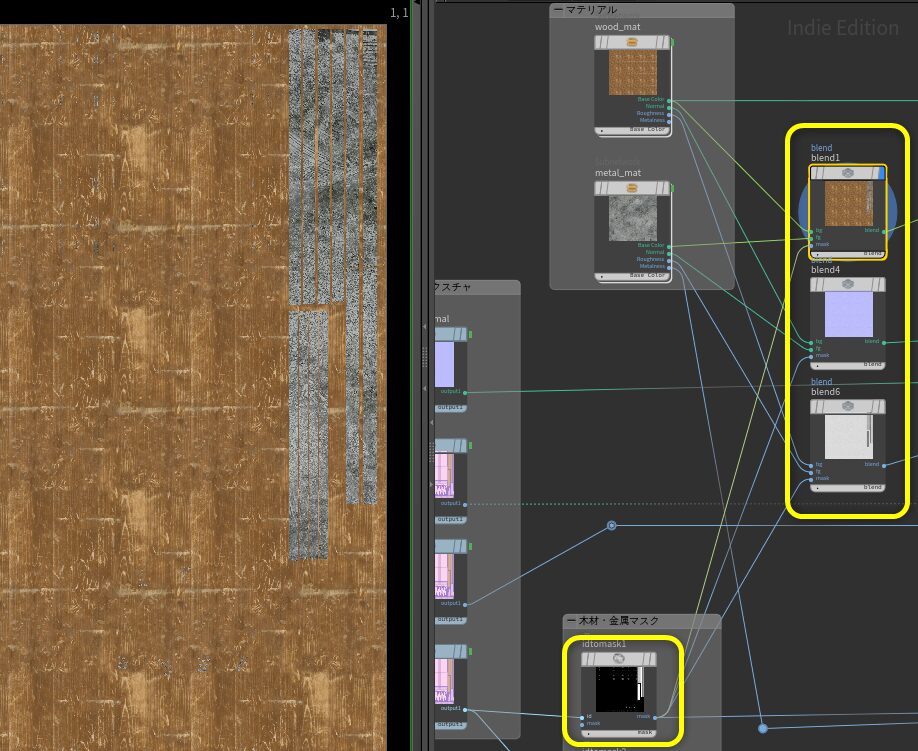Expand wood_mat preview plane selector arrow
This screenshot has width=918, height=751.
click(x=601, y=130)
